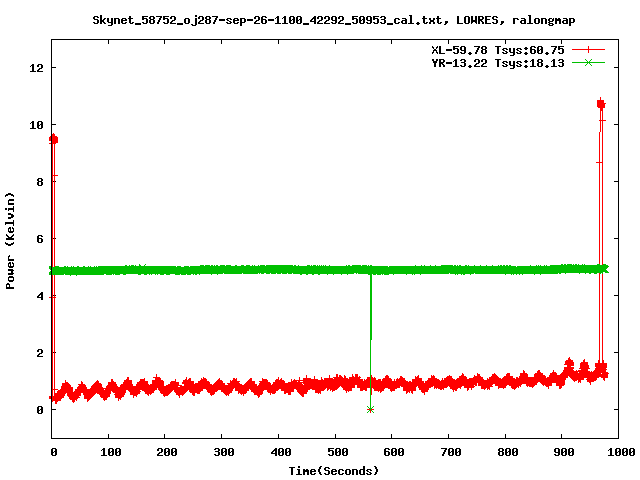Image resolution: width=640 pixels, height=480 pixels.
Task: Click the x-axis tick label 700
Action: (x=451, y=452)
